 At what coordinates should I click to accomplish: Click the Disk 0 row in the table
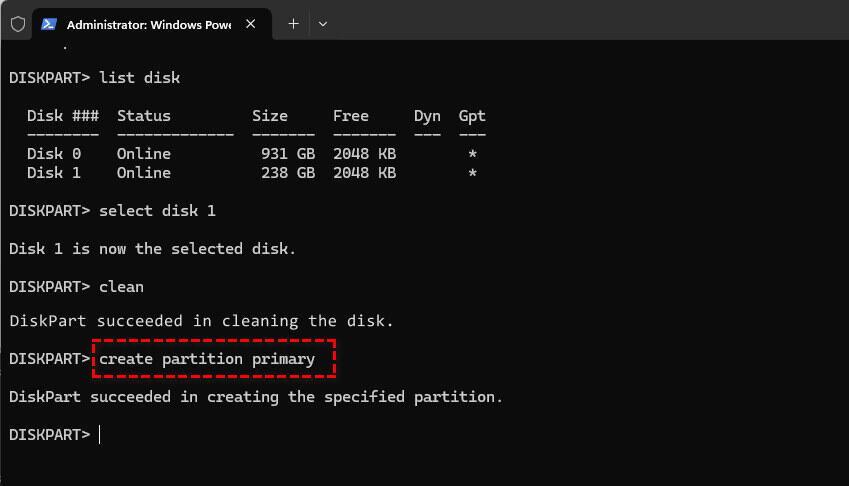[250, 154]
